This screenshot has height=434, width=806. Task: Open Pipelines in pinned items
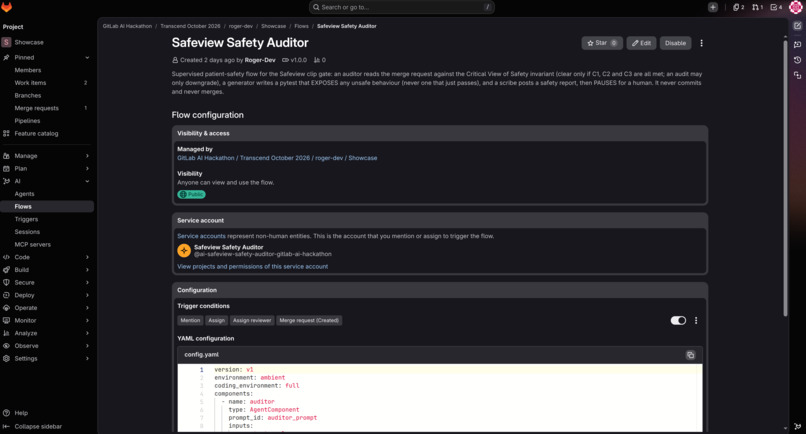[47, 121]
